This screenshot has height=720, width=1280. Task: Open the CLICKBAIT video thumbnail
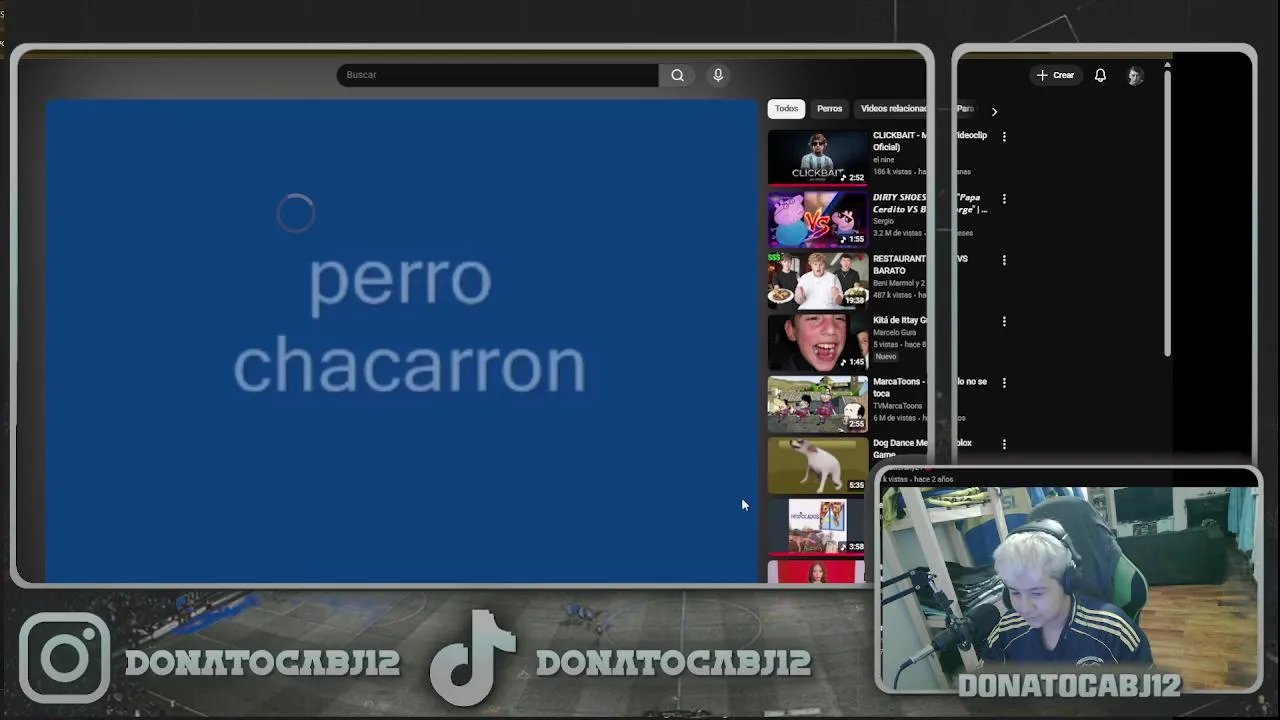[x=817, y=157]
